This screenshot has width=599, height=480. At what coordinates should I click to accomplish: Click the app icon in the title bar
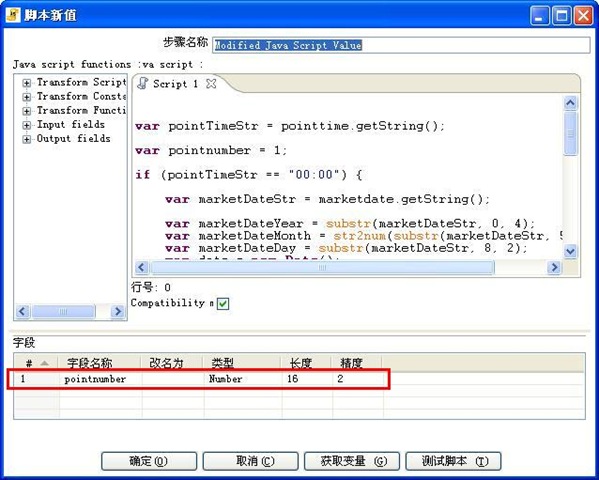click(x=13, y=15)
